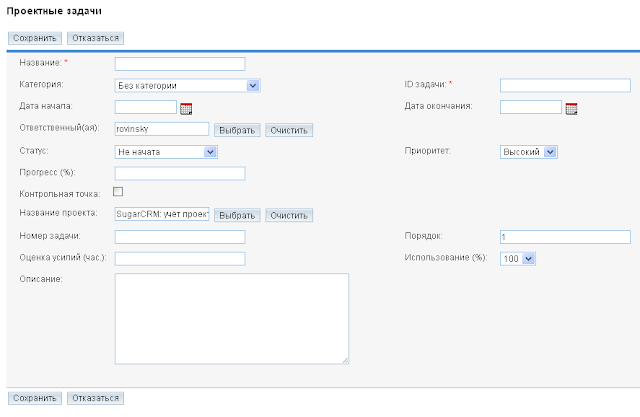Click the top Сохранить button

tap(35, 38)
